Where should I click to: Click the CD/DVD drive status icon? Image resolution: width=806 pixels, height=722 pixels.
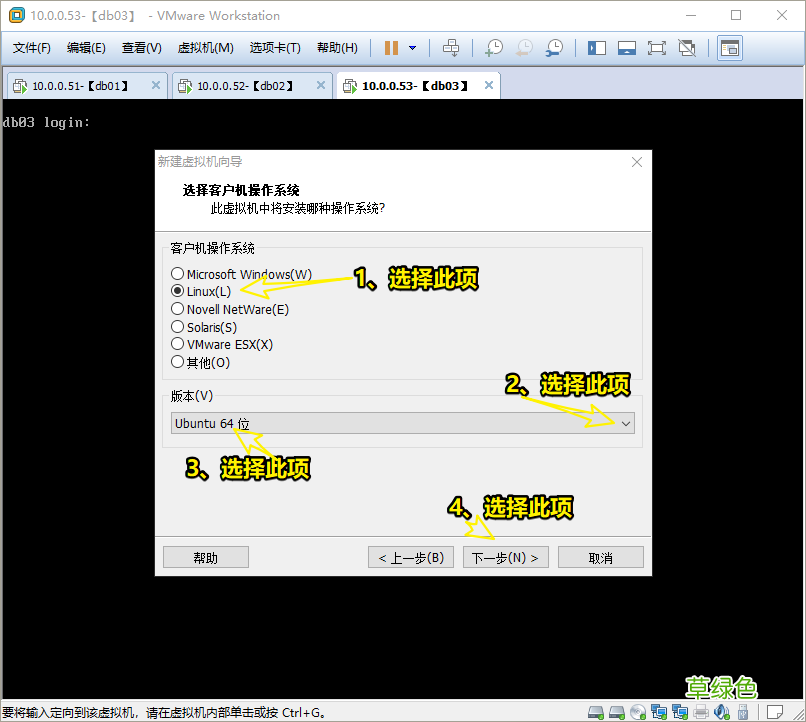click(x=638, y=712)
